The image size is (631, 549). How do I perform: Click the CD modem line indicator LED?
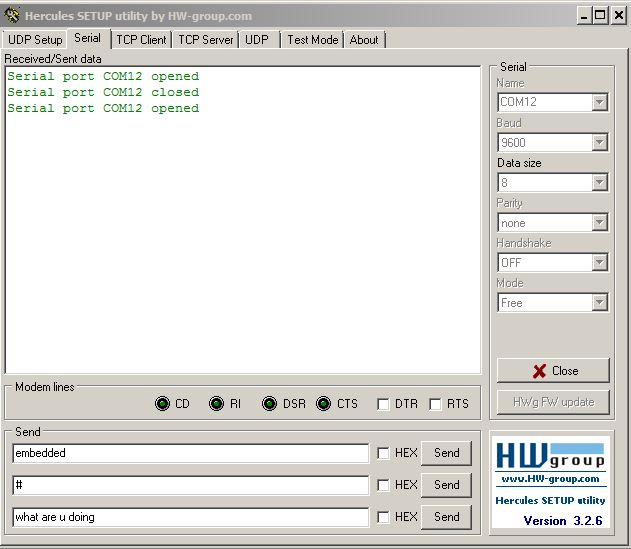tap(162, 403)
